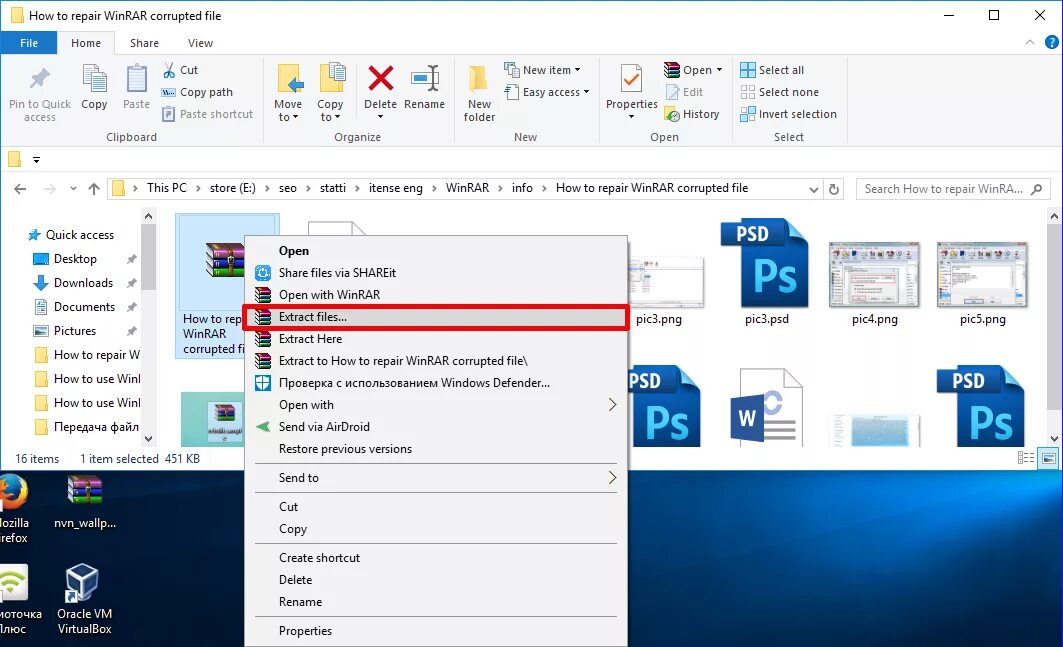Click Select all in ribbon
This screenshot has width=1063, height=647.
772,70
